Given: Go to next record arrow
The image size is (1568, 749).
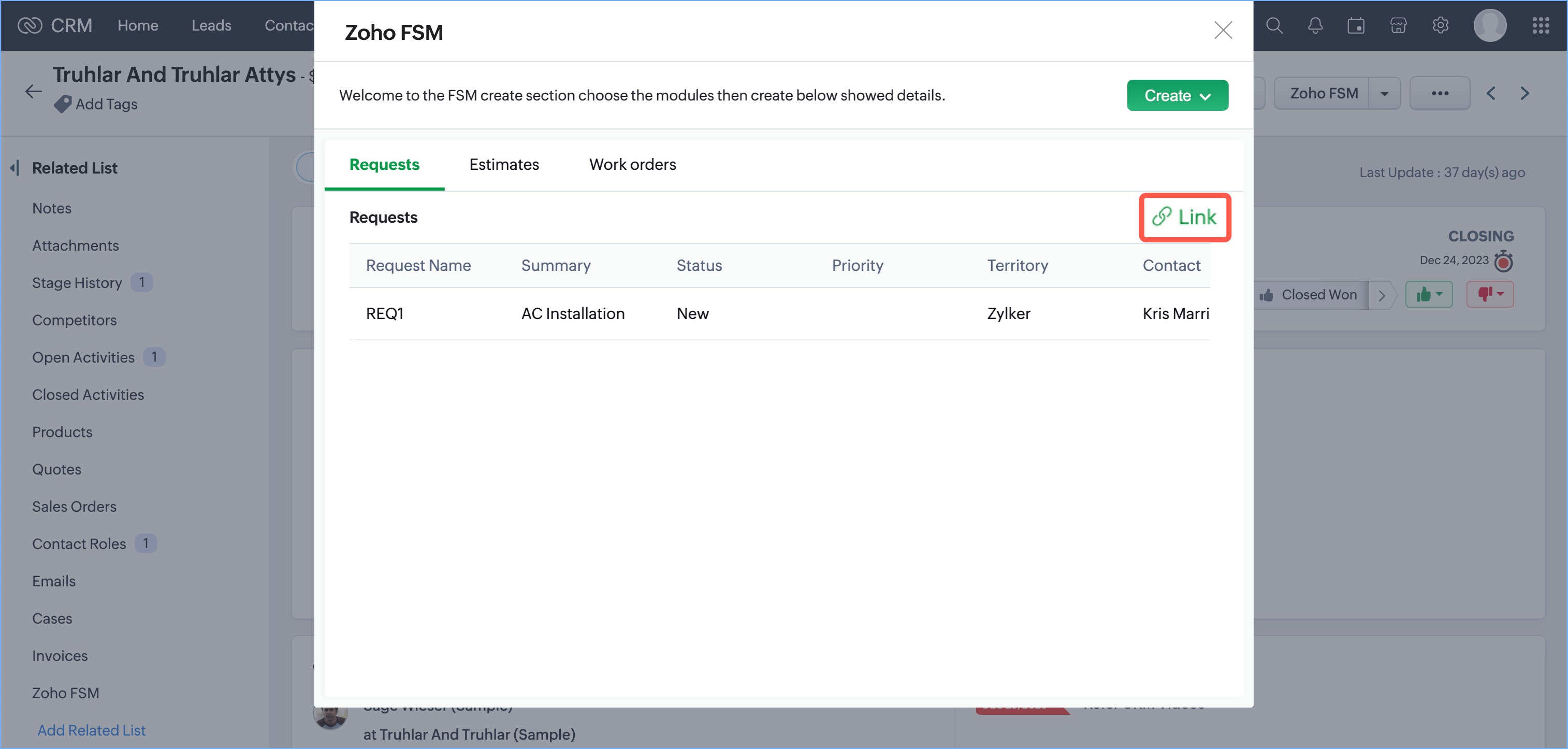Looking at the screenshot, I should pyautogui.click(x=1524, y=93).
